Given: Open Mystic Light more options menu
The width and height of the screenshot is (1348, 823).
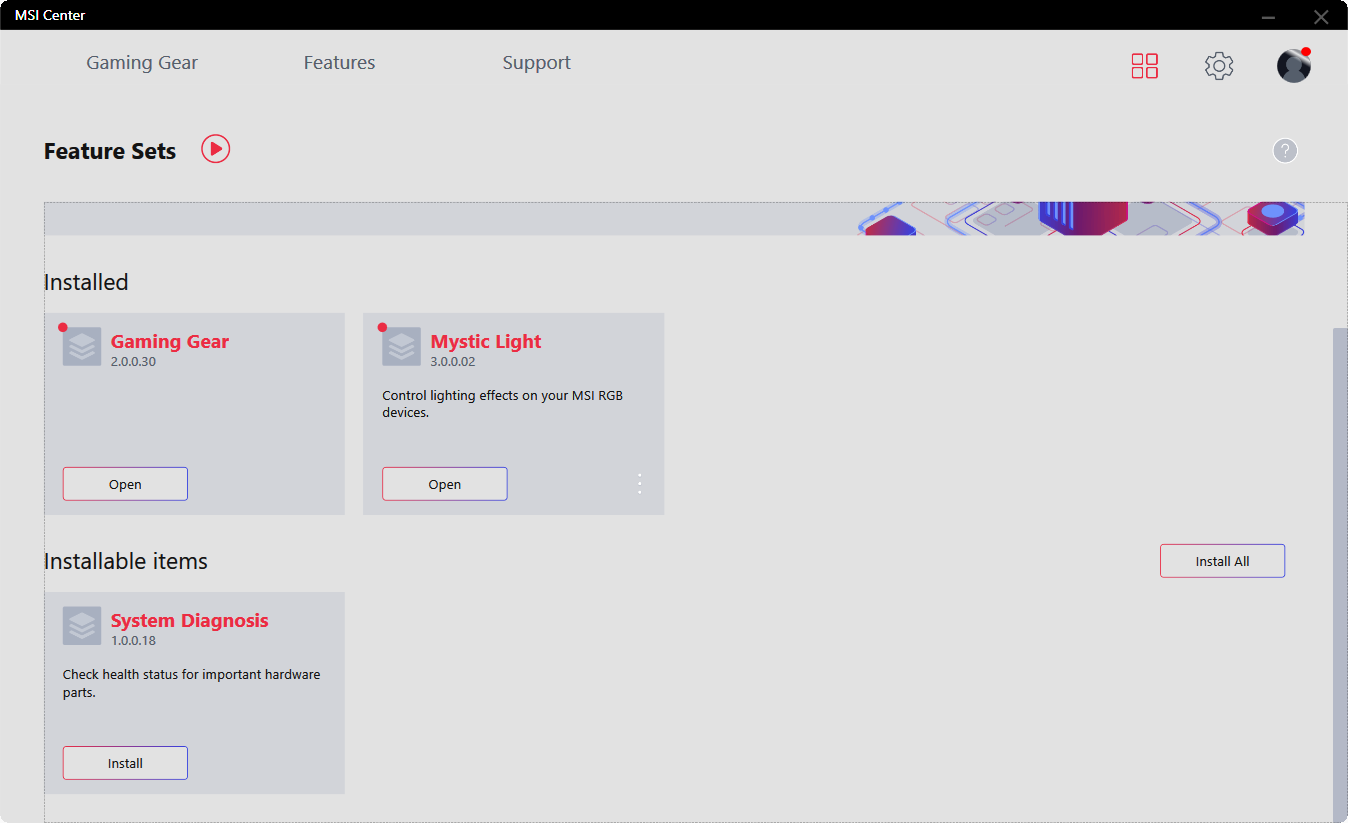Looking at the screenshot, I should [640, 484].
